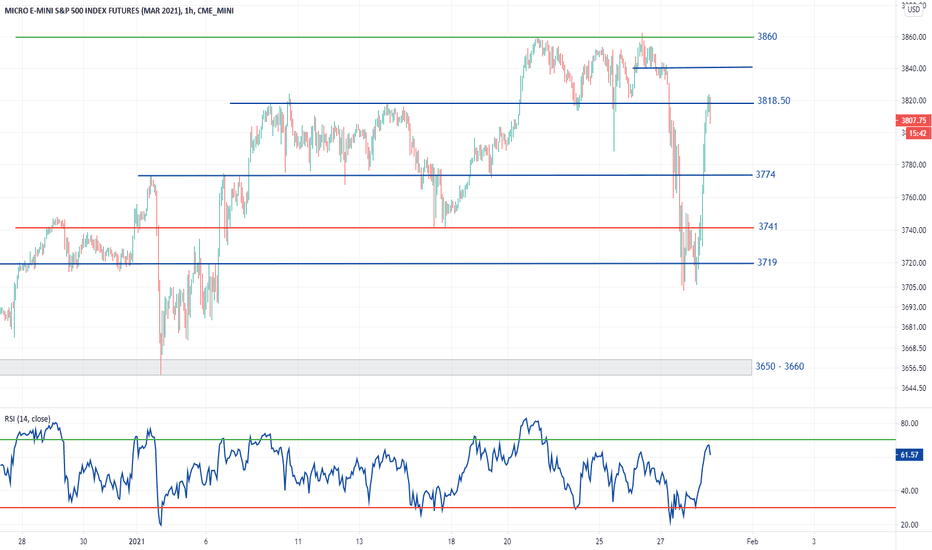Click date 18 on the time axis
932x550 pixels.
point(451,542)
